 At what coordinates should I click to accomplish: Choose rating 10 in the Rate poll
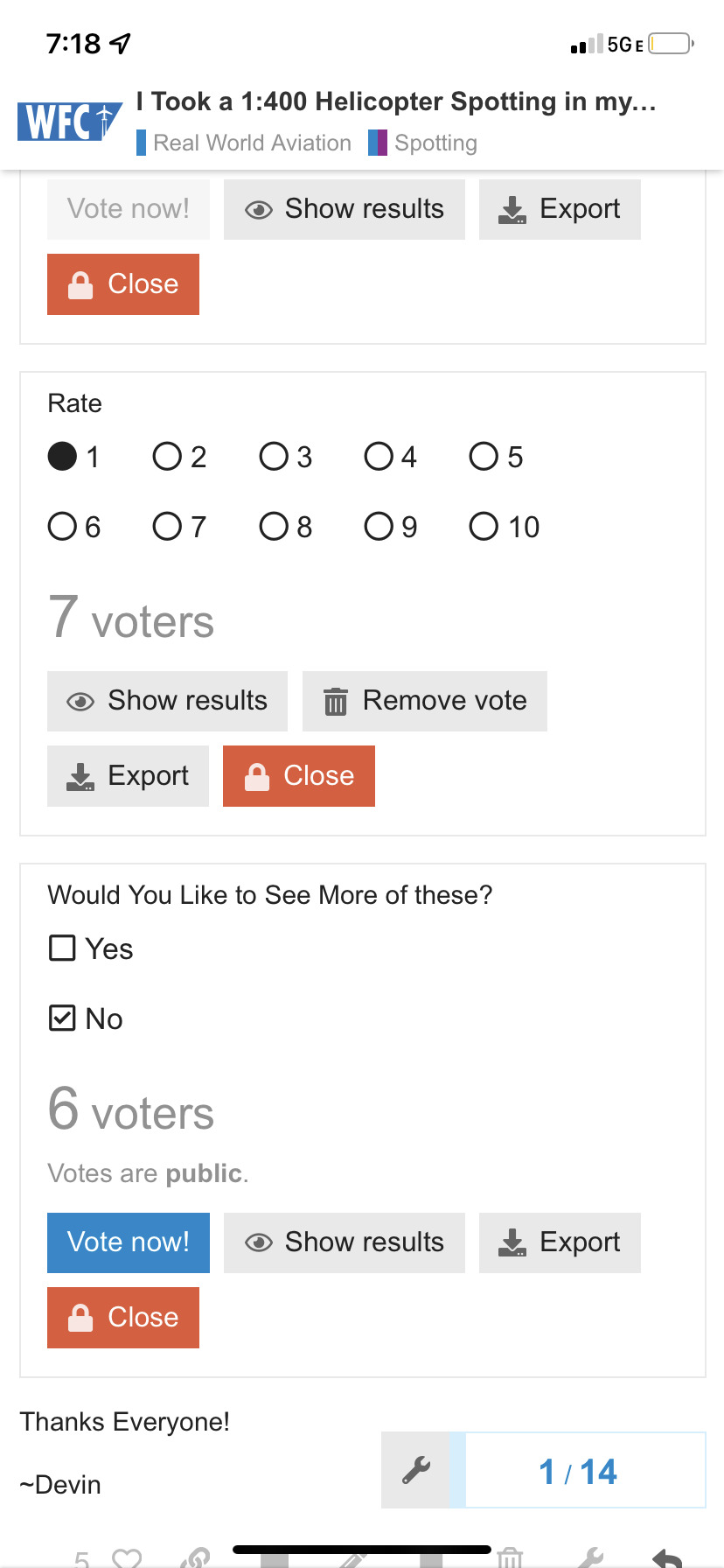[484, 527]
